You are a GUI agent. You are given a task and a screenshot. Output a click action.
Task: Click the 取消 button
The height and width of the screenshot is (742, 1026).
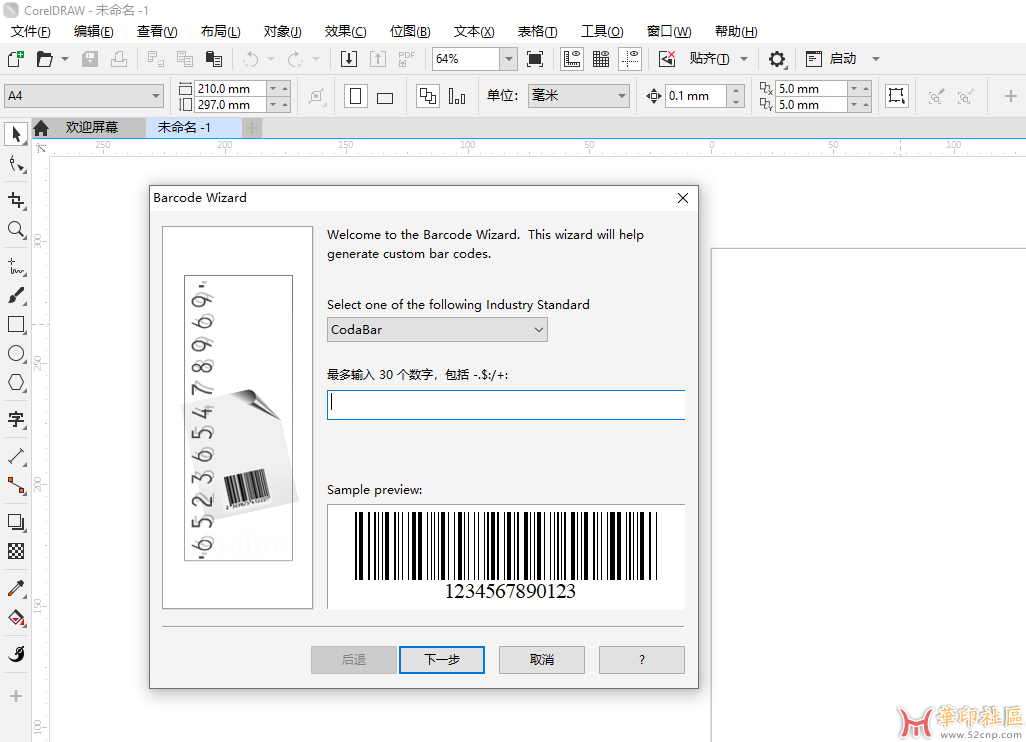pos(542,660)
